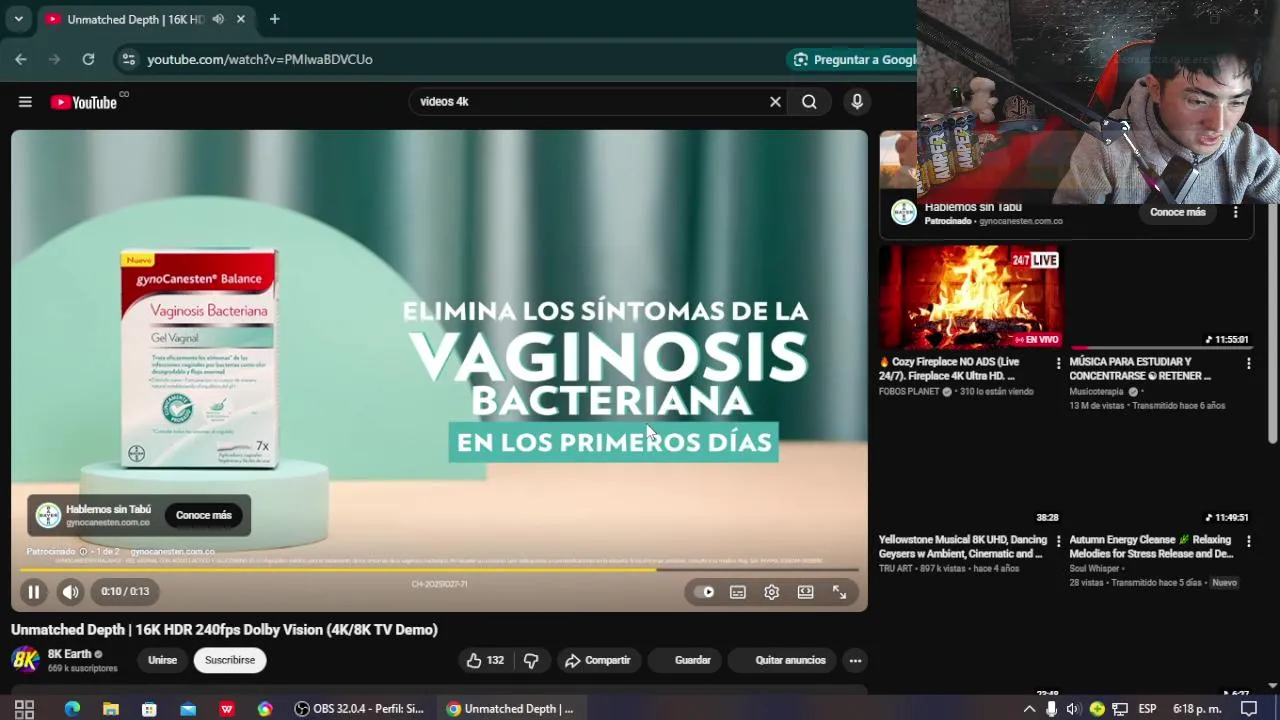Open ESP language input selector
The height and width of the screenshot is (720, 1280).
(x=1147, y=708)
